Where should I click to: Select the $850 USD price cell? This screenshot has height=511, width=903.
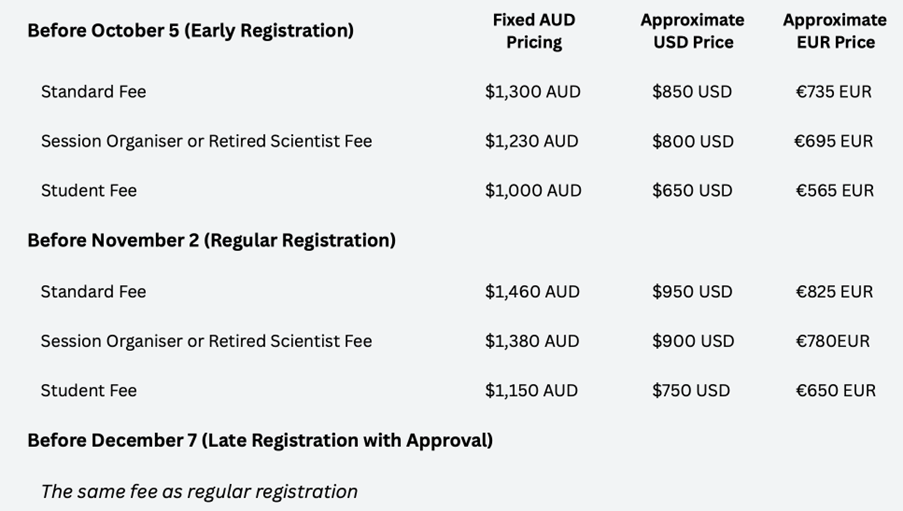point(692,91)
